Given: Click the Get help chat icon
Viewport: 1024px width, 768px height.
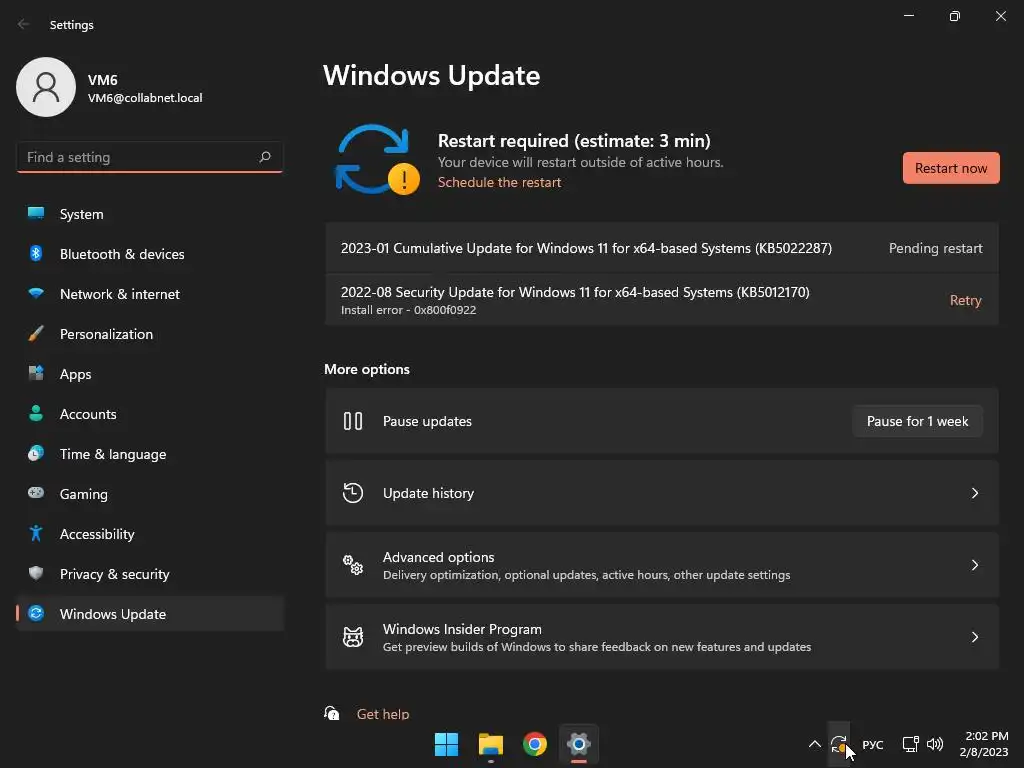Looking at the screenshot, I should pos(332,713).
